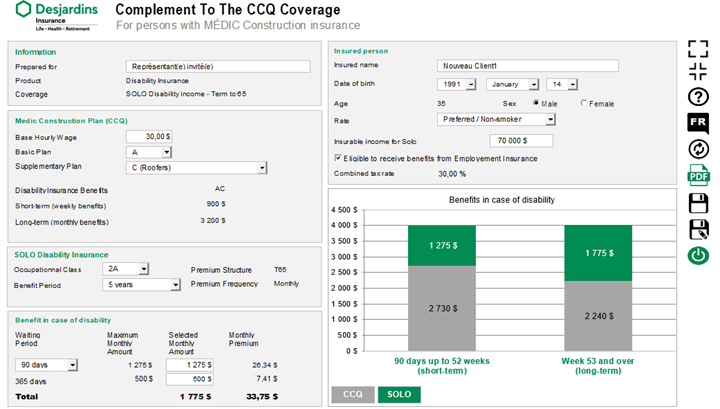Click the circular refresh/reset icon
Viewport: 720px width, 409px height.
(698, 149)
